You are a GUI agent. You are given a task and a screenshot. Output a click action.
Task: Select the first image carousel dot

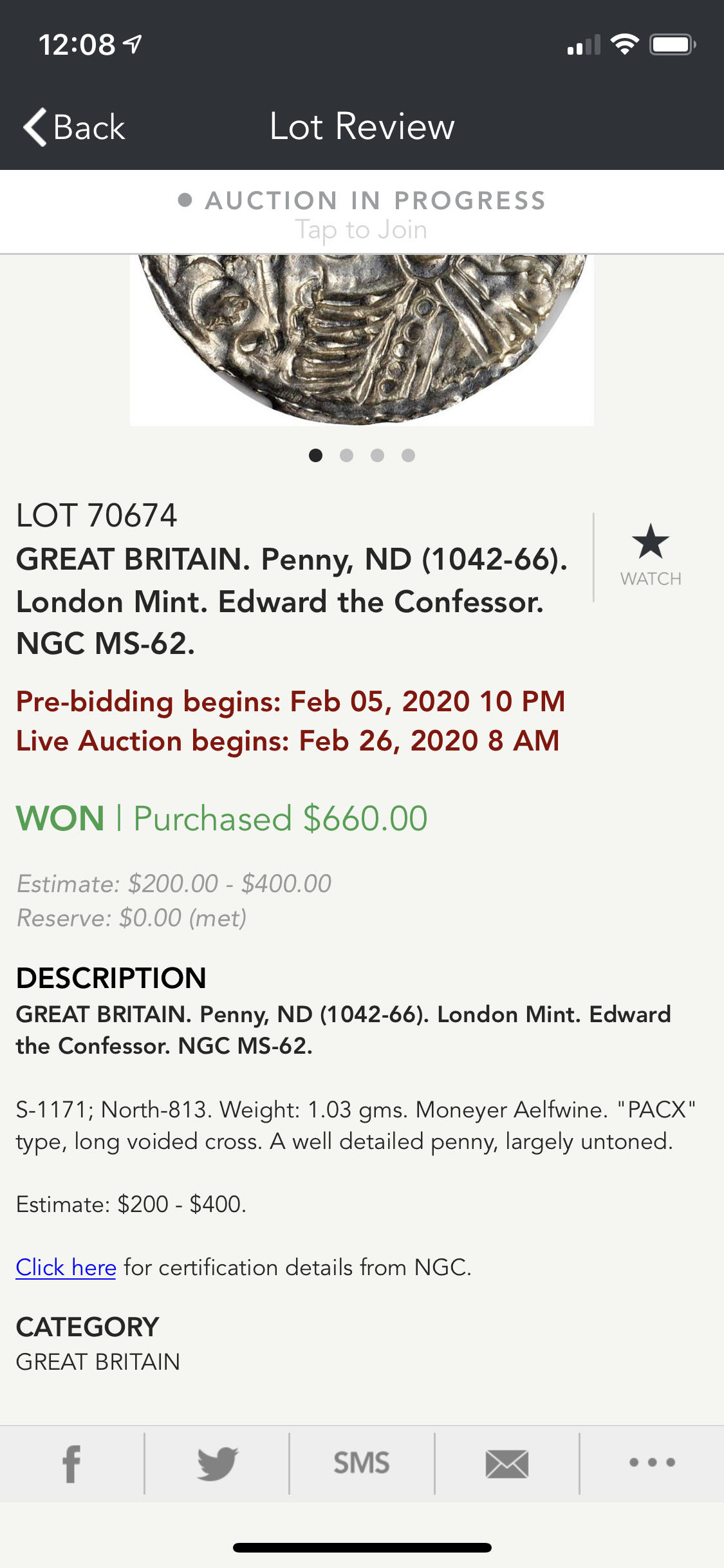tap(315, 456)
